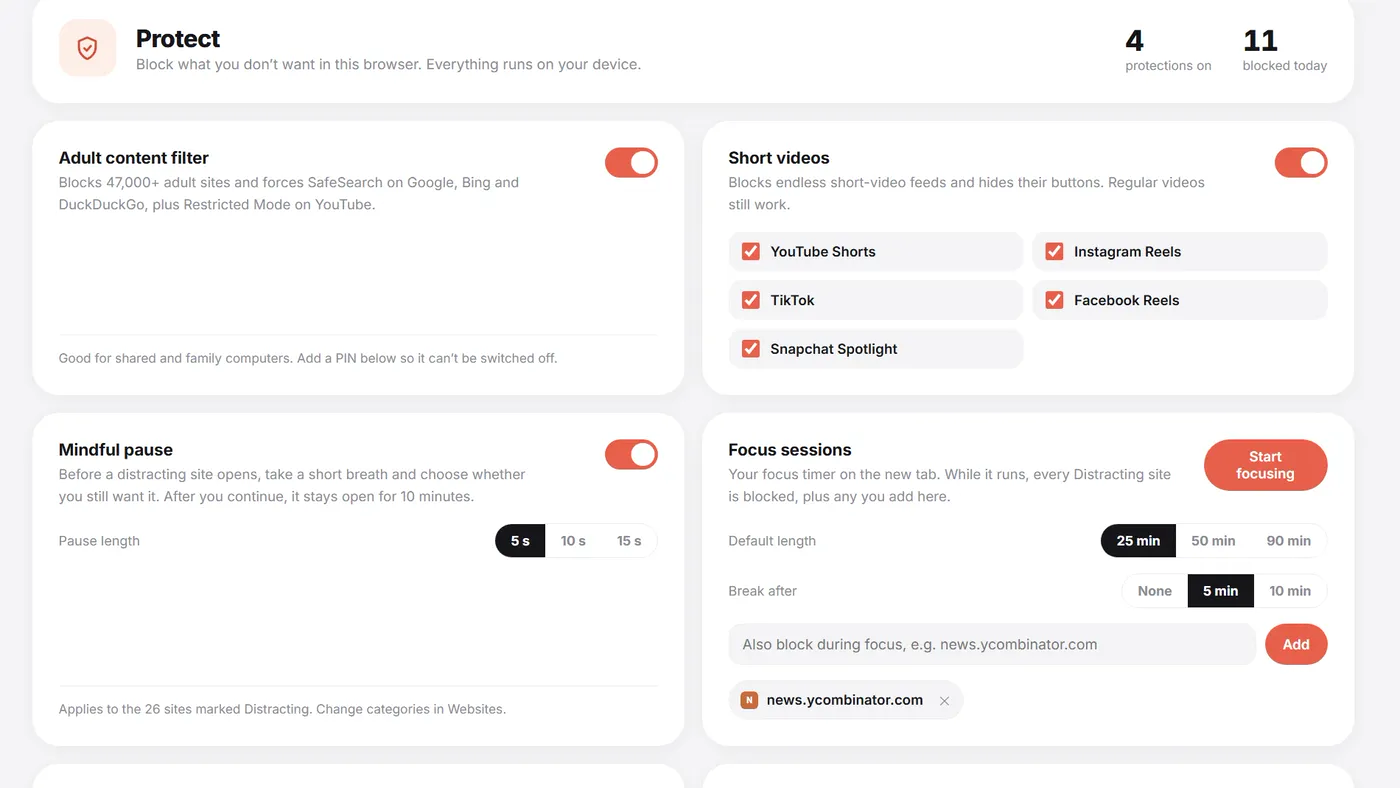Click the shared and family computers PIN note
Screen dimensions: 1400x788
(308, 358)
